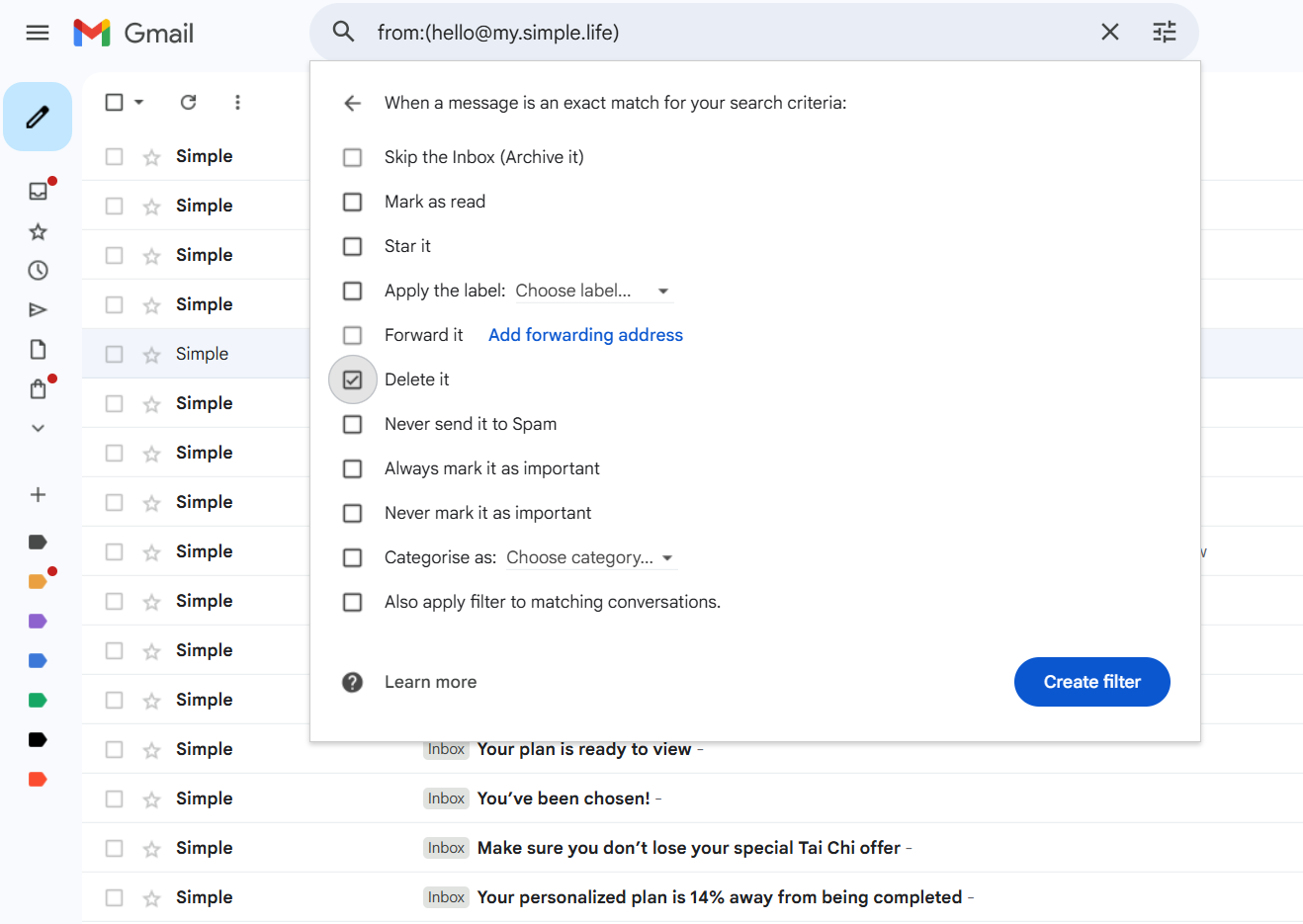Click the 'Learn more' link
Image resolution: width=1303 pixels, height=924 pixels.
tap(430, 682)
